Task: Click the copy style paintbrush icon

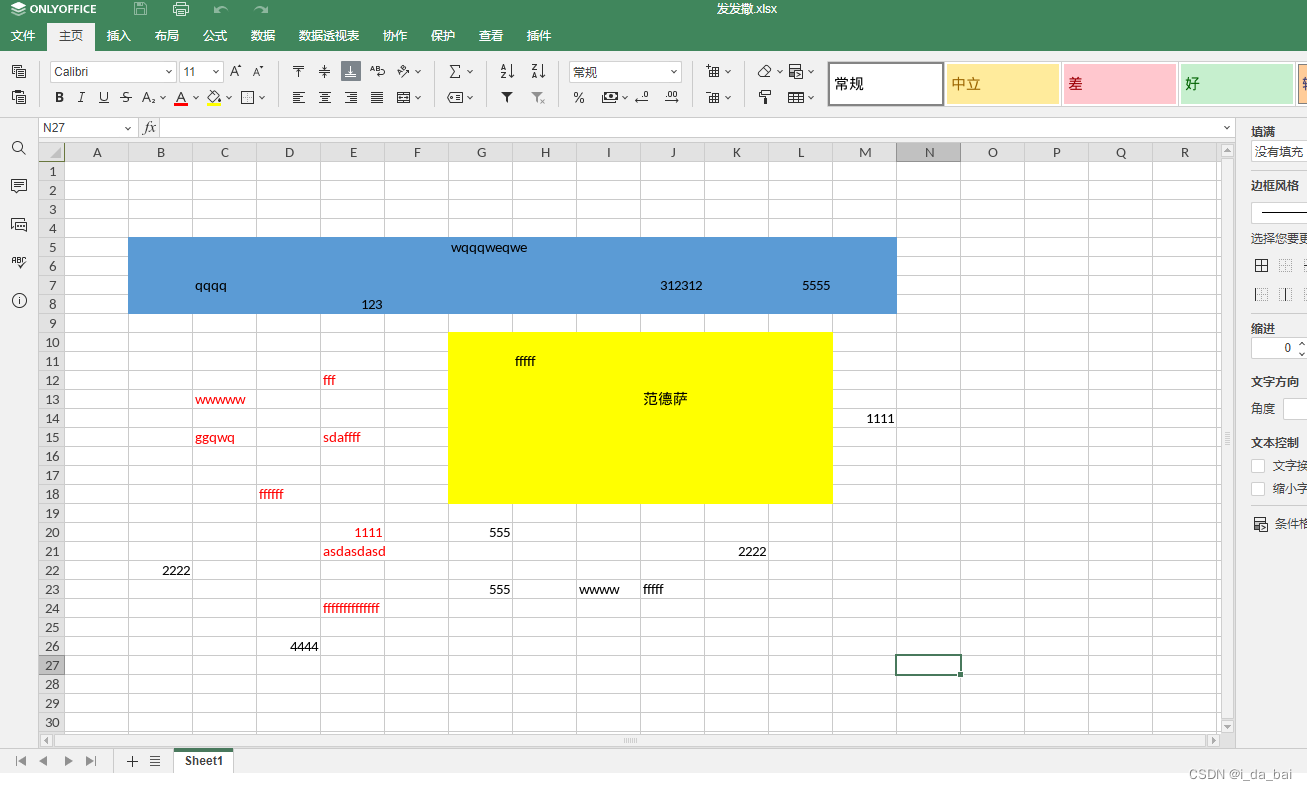Action: point(765,97)
